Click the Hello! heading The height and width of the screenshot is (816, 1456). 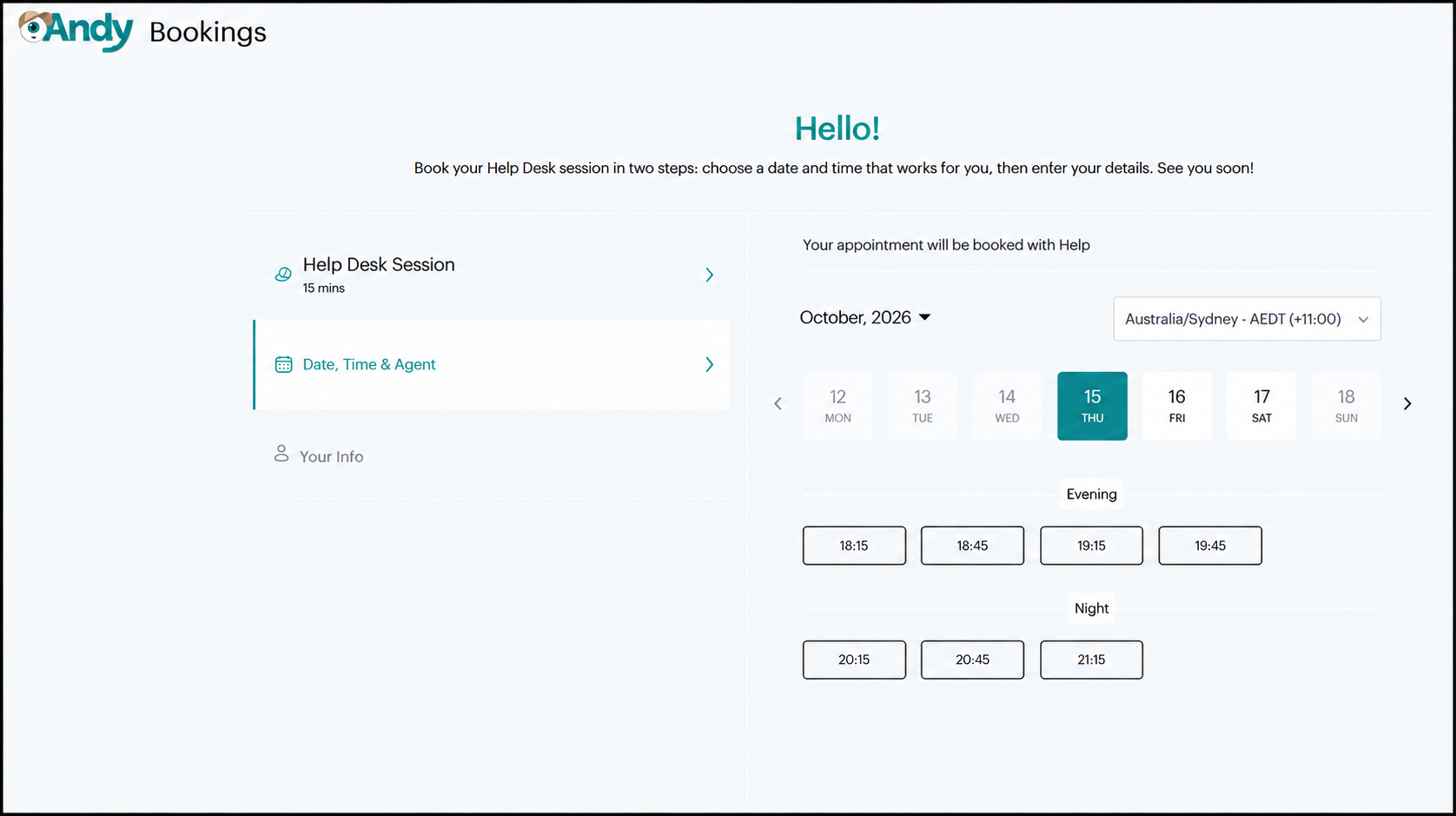(837, 129)
